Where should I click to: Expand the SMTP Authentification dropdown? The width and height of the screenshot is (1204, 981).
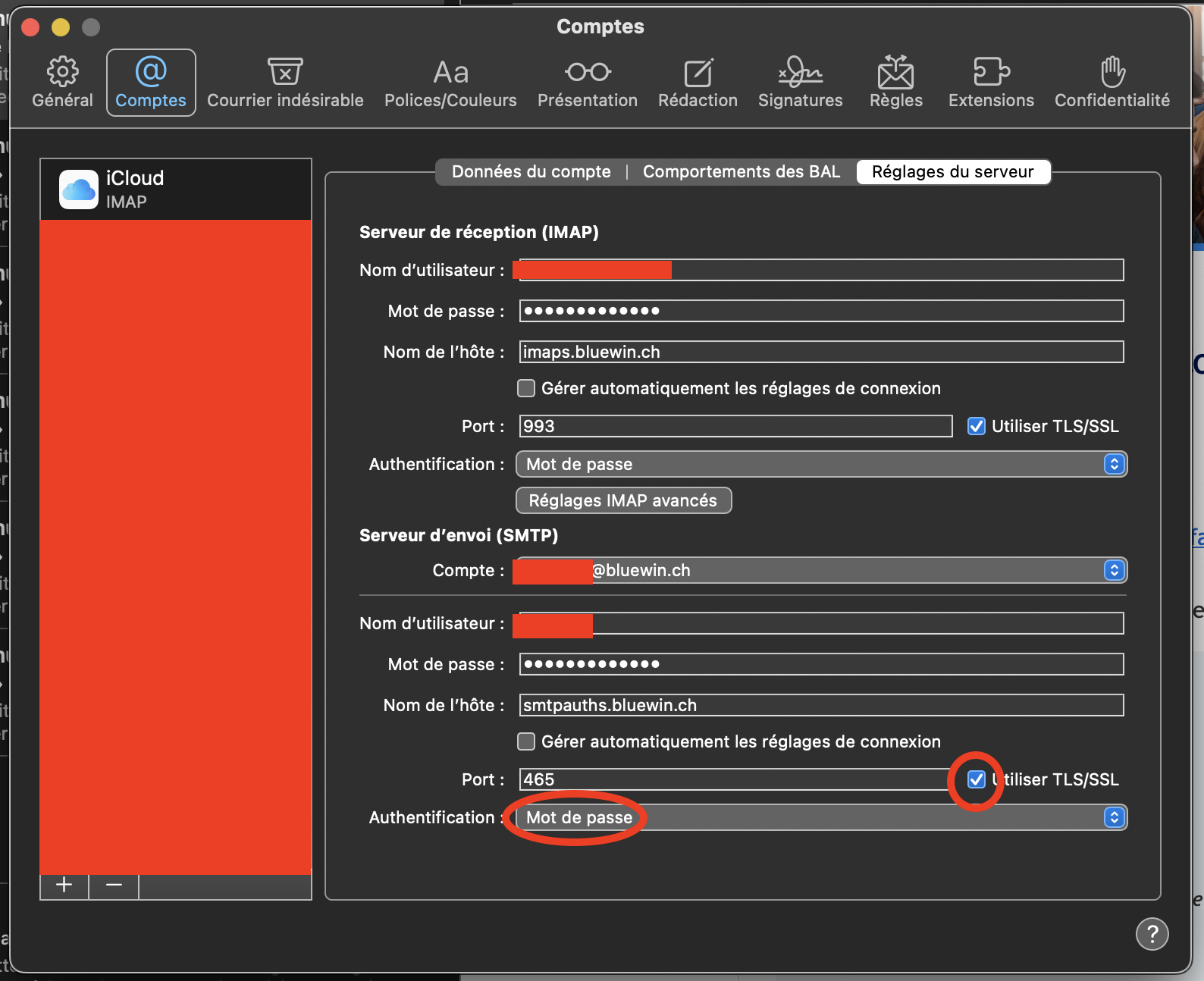[821, 817]
